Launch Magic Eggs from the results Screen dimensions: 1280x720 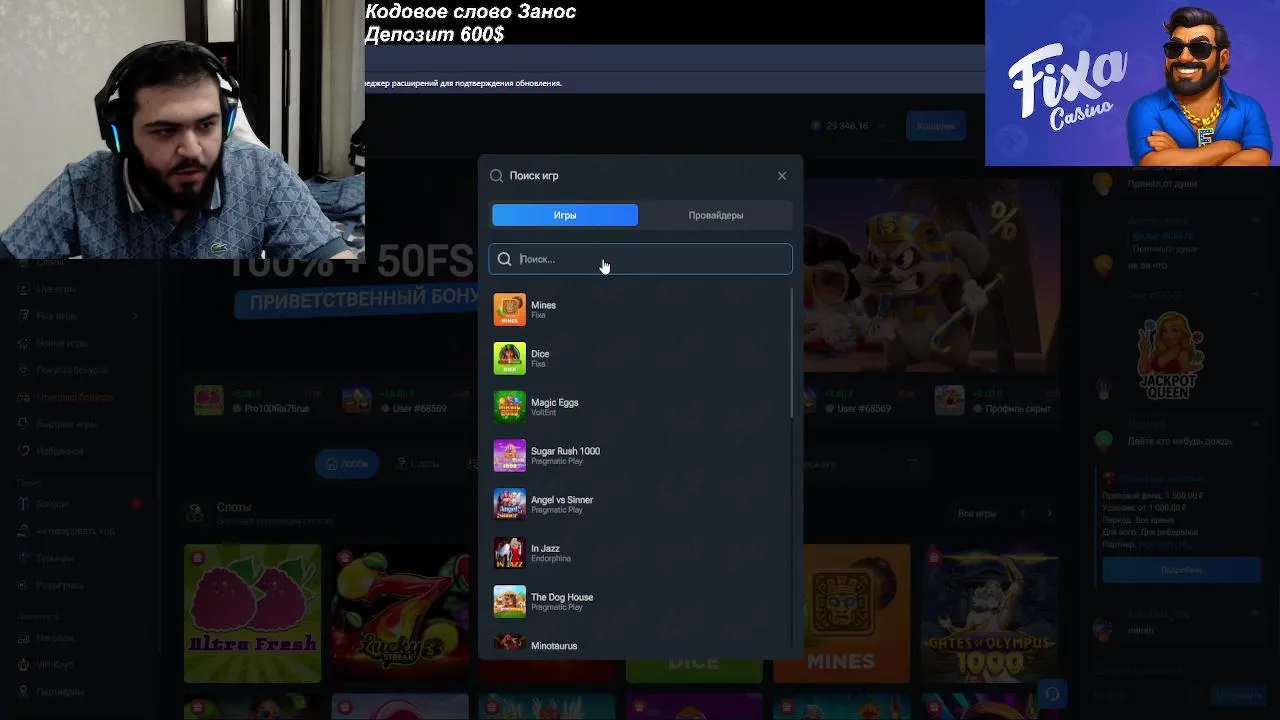640,407
